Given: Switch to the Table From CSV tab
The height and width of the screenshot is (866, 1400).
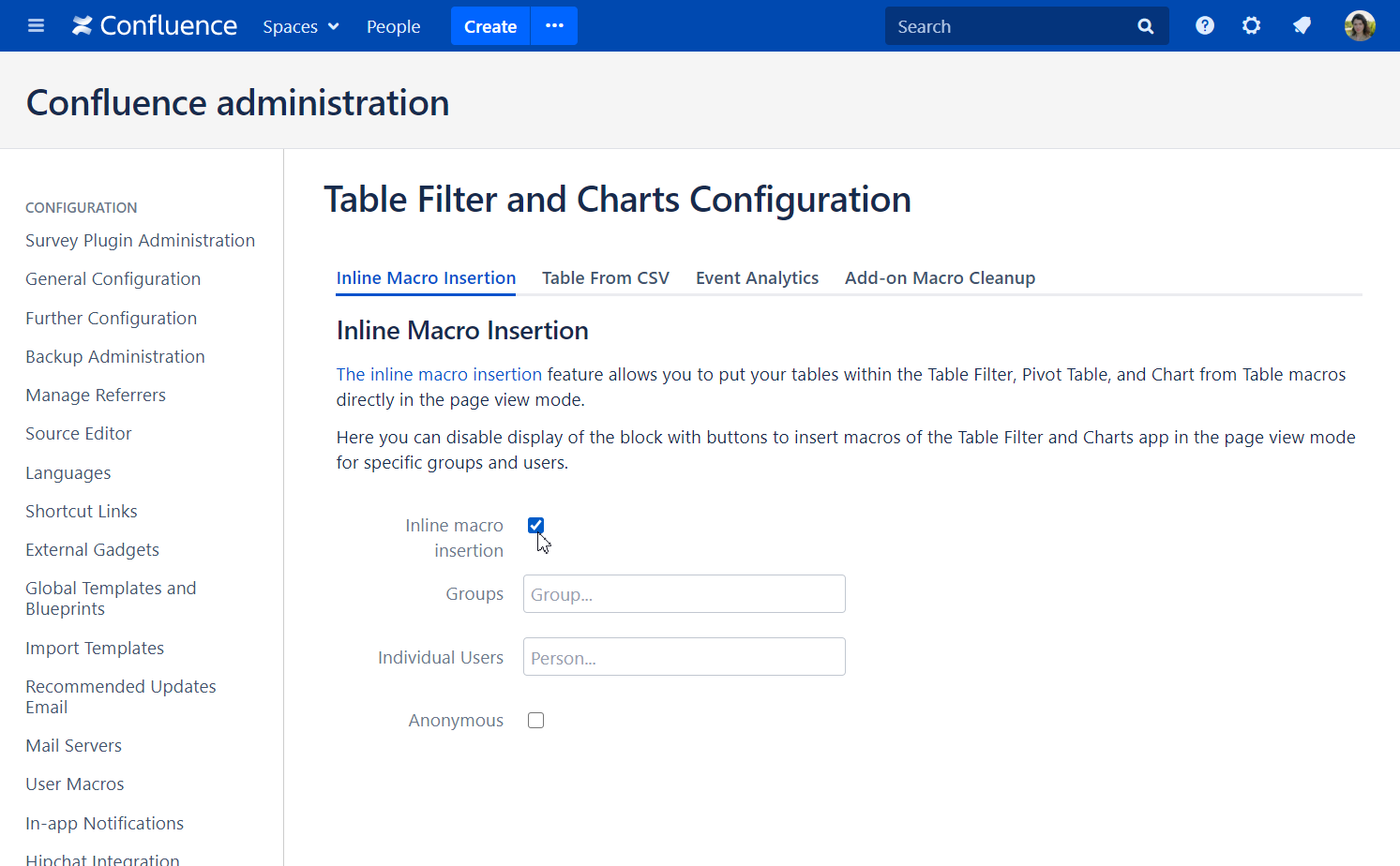Looking at the screenshot, I should (x=605, y=277).
